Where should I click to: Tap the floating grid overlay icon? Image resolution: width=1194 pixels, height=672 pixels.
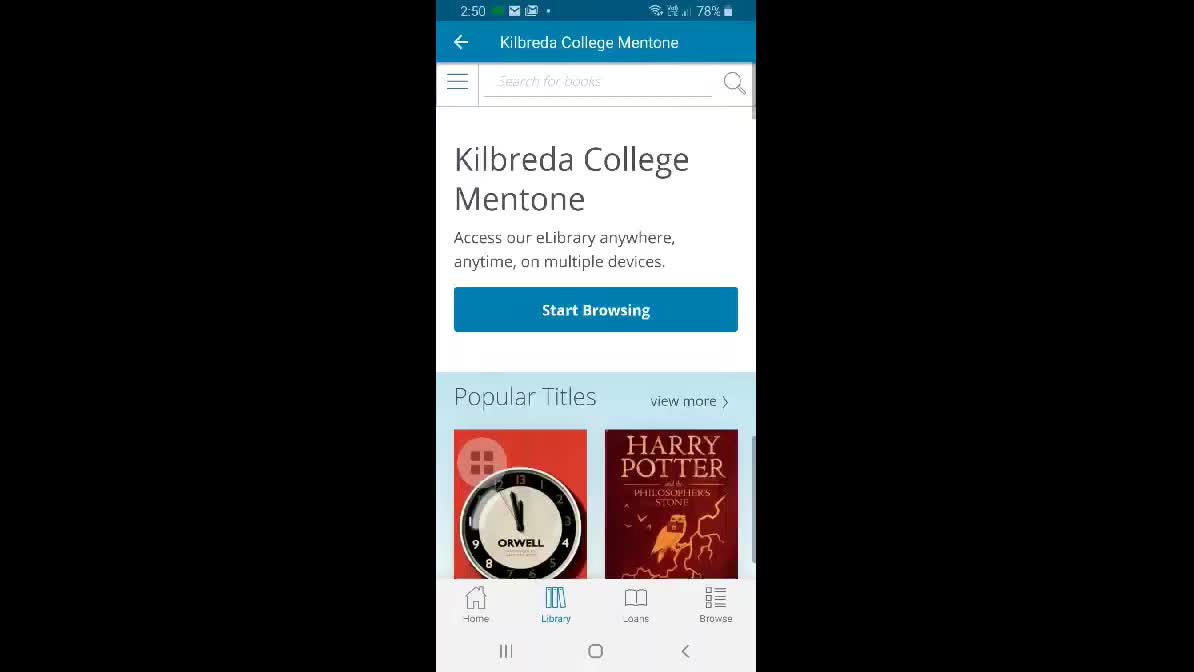482,462
